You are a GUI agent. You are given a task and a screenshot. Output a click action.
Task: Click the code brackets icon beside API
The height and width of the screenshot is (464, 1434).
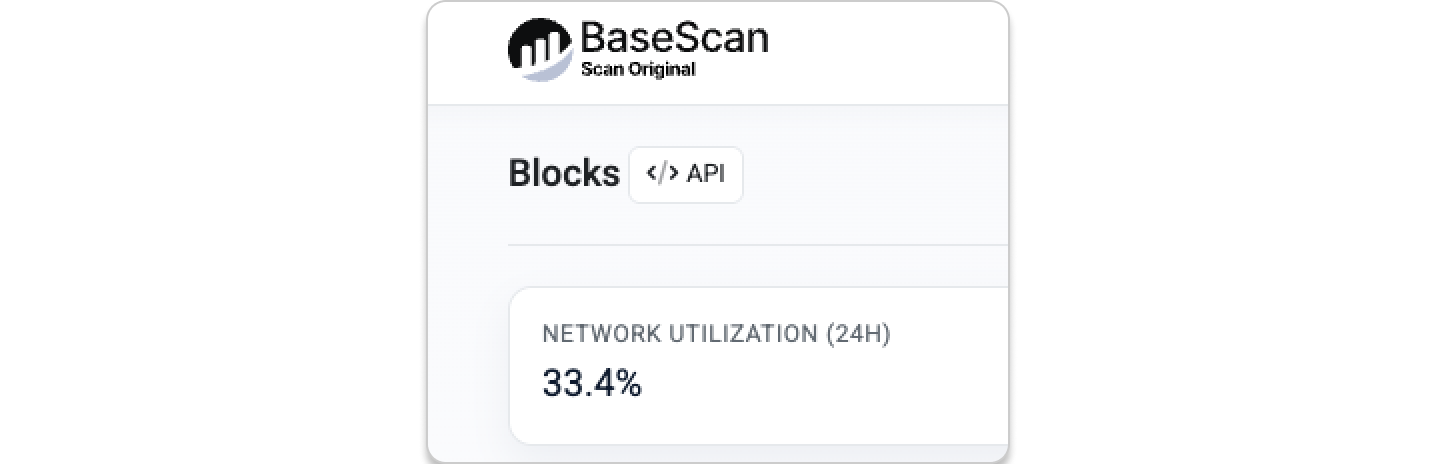(662, 173)
